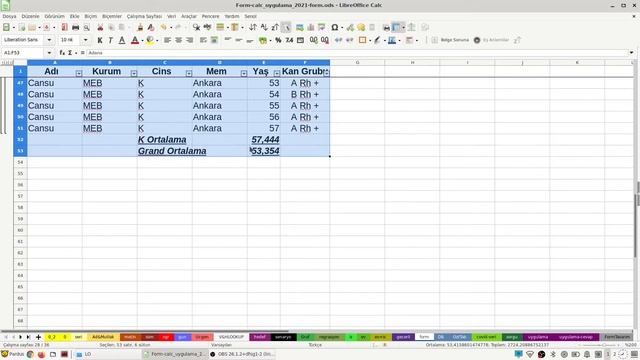This screenshot has width=640, height=360.
Task: Open Print Preview from the toolbar
Action: point(87,27)
